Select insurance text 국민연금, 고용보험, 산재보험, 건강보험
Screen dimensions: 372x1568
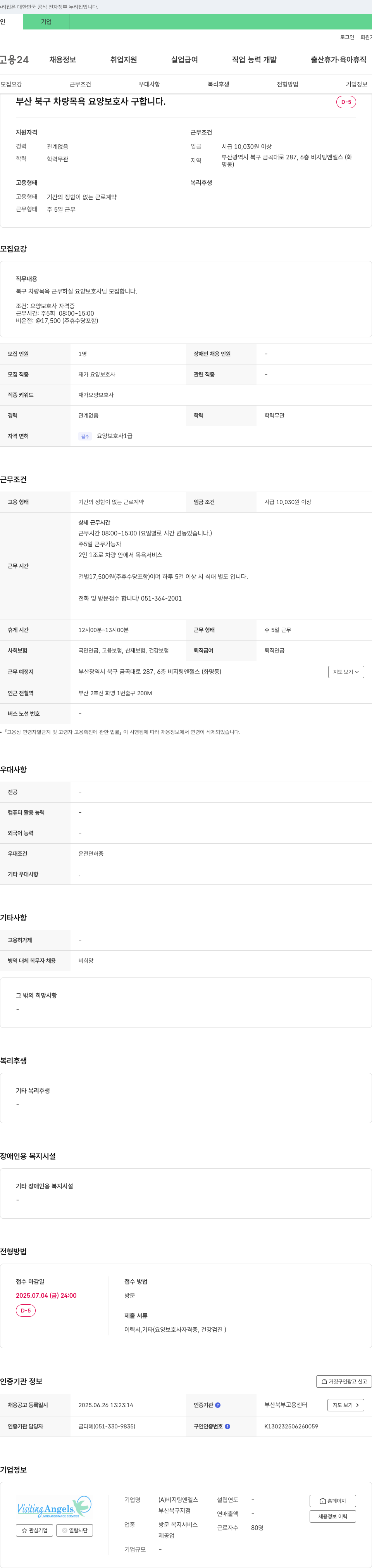(123, 651)
